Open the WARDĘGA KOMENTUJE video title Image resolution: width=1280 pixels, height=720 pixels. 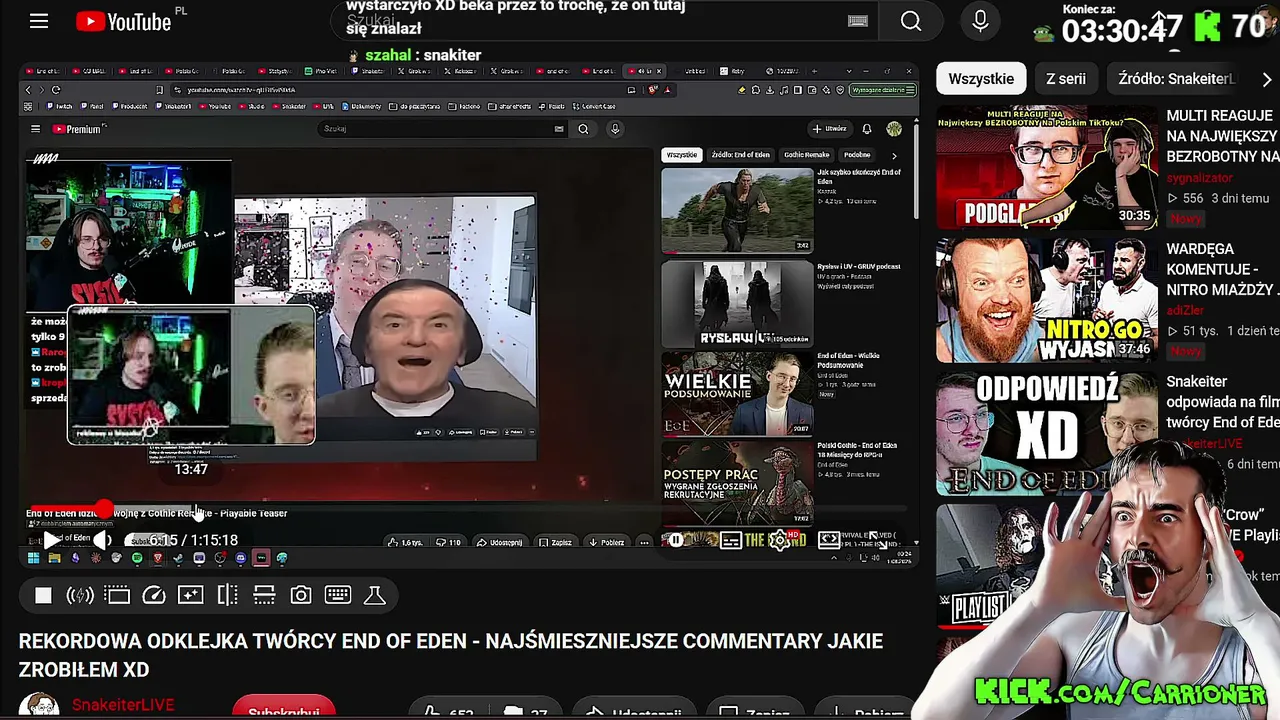pyautogui.click(x=1222, y=269)
